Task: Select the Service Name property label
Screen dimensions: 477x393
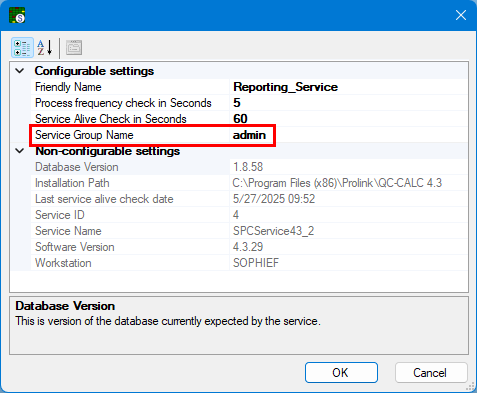Action: [68, 231]
